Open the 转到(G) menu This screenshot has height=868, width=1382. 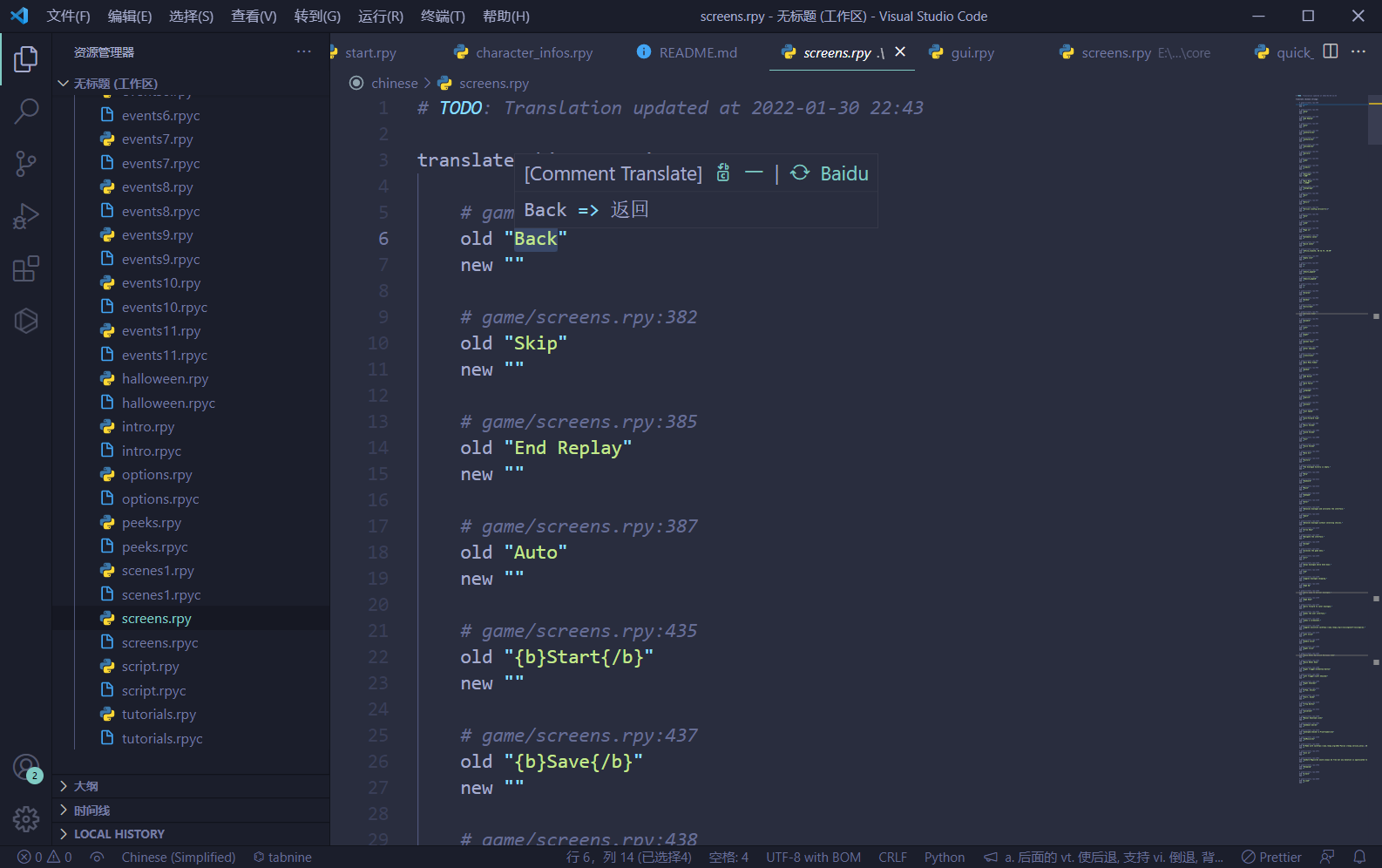(x=317, y=17)
